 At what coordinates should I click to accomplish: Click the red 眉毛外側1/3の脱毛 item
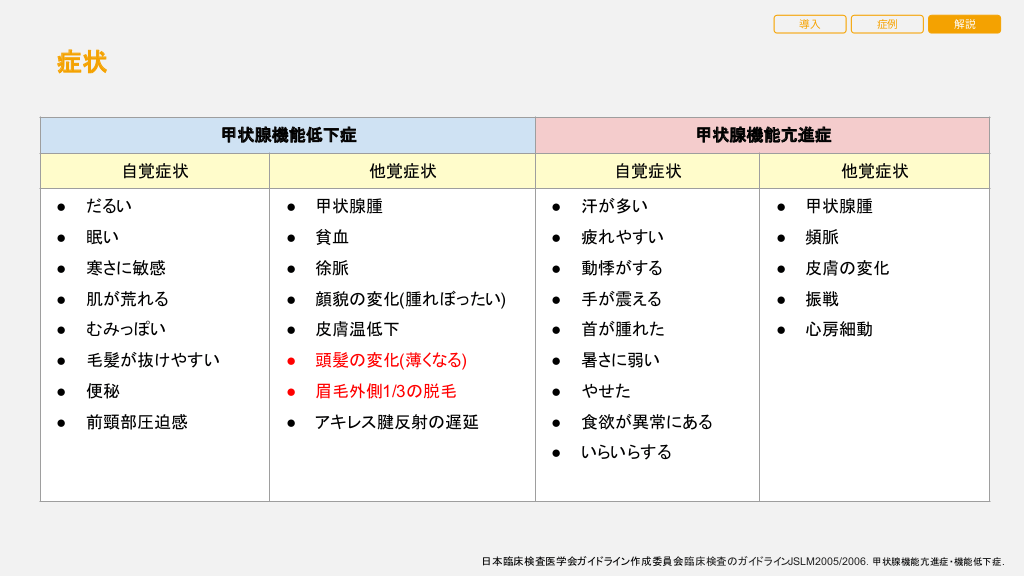click(386, 391)
